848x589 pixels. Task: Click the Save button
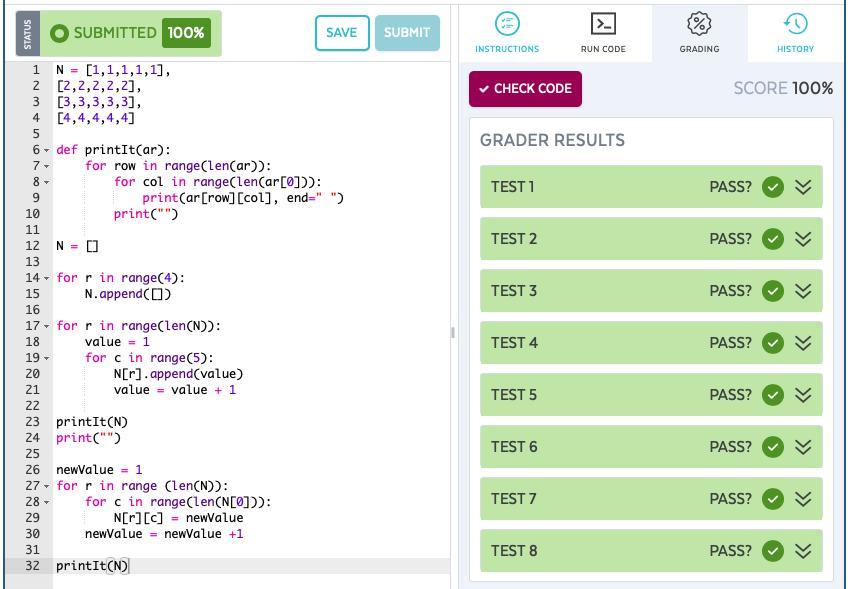pos(341,33)
